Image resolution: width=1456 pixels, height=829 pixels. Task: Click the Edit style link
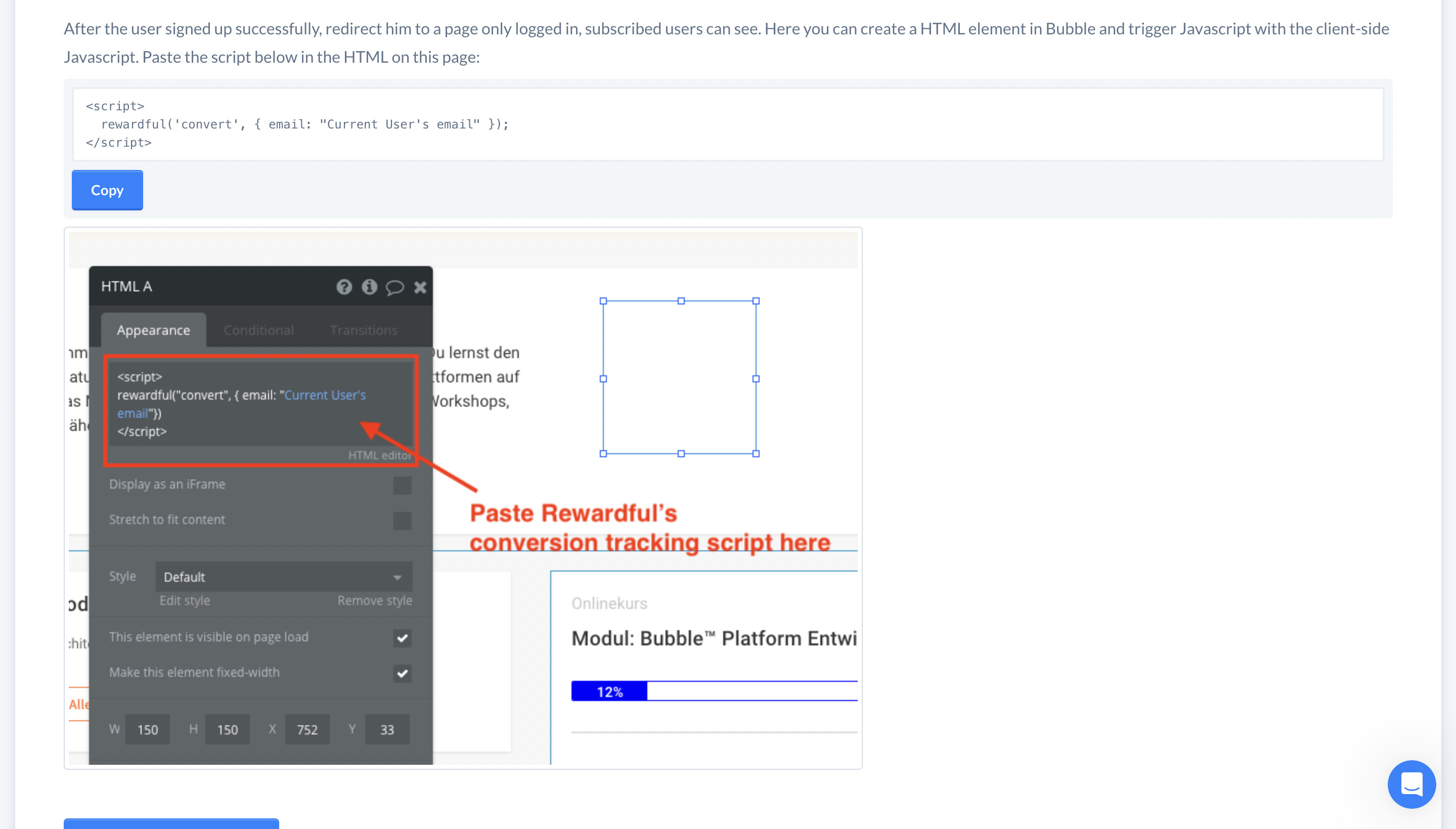[x=185, y=601]
